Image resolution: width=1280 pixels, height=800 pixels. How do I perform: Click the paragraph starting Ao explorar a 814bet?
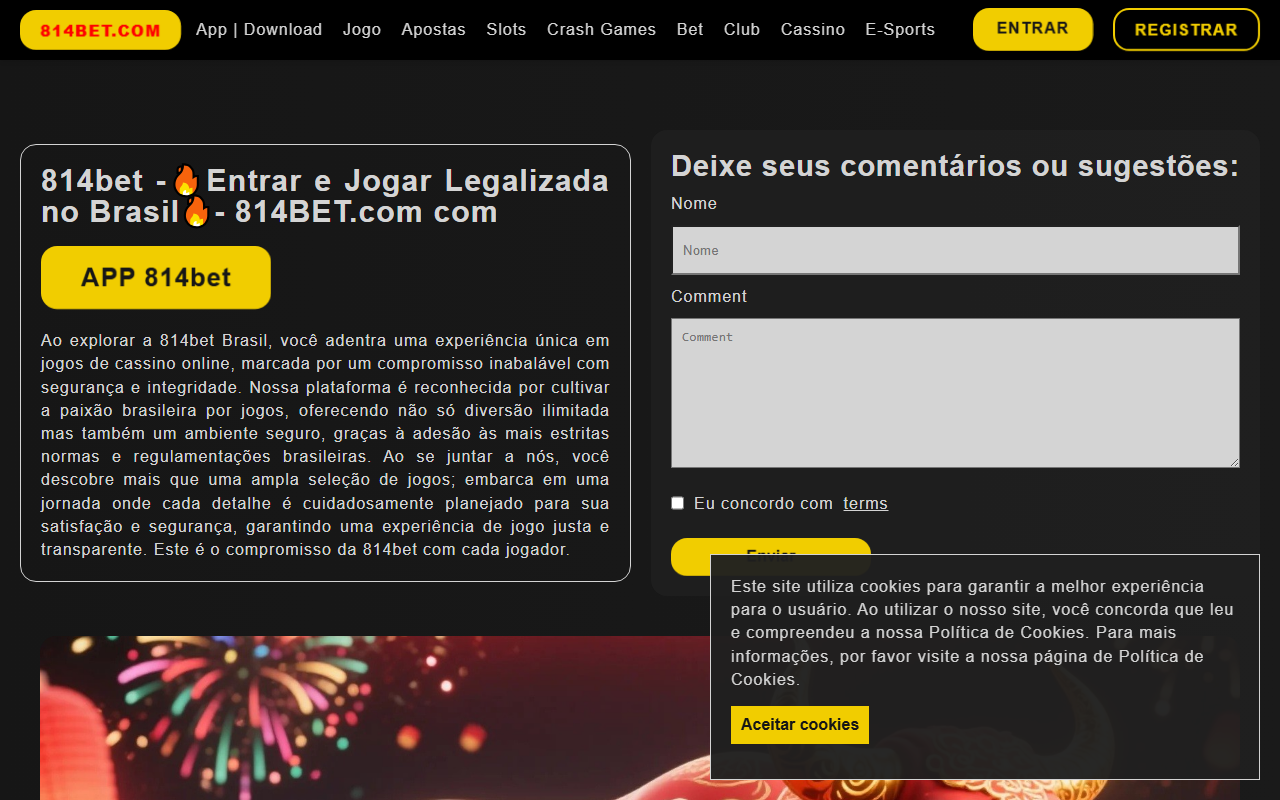(325, 445)
